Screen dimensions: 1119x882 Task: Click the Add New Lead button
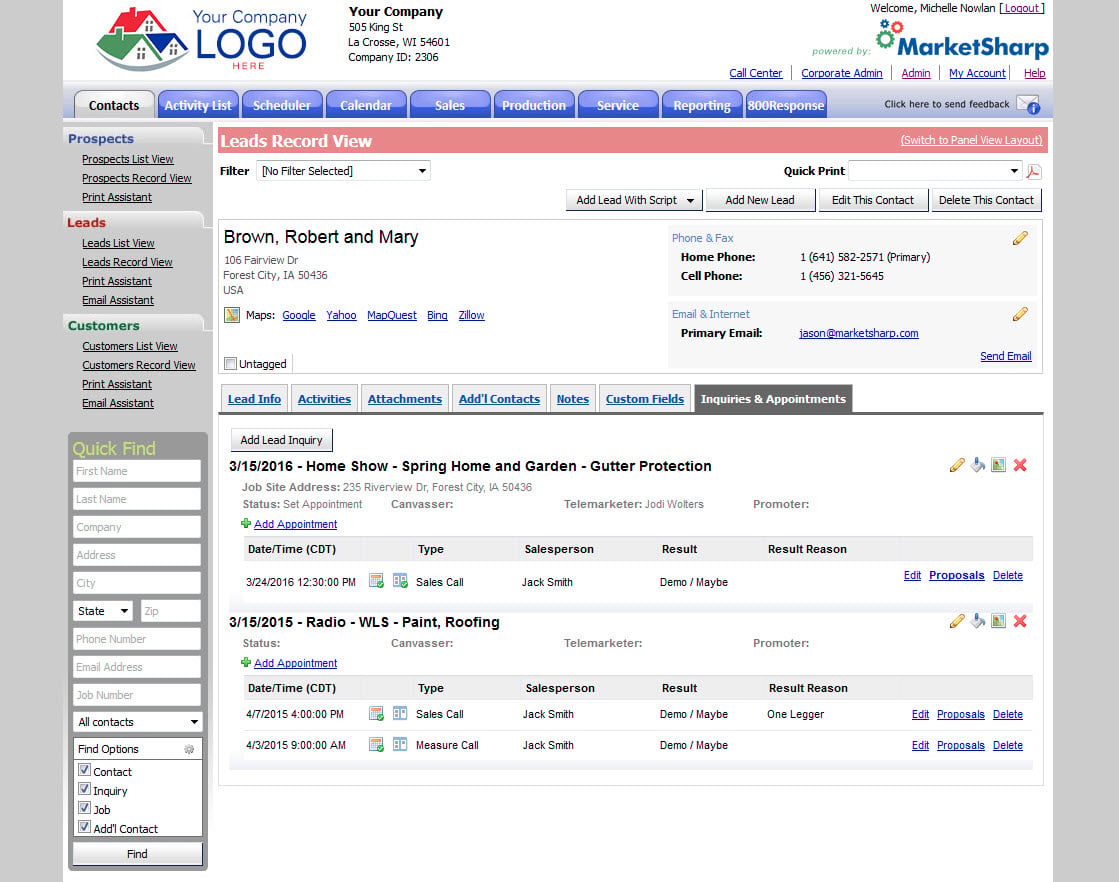point(760,201)
